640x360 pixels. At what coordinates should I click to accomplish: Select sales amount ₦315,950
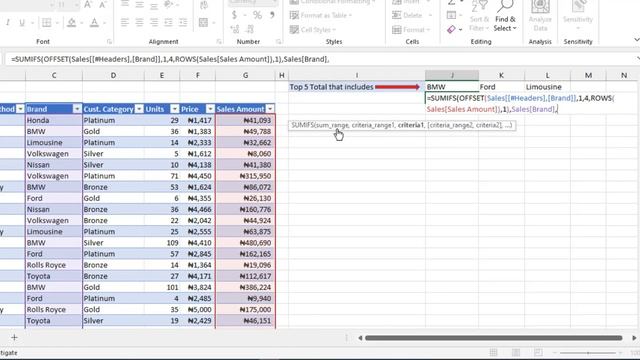click(x=245, y=176)
